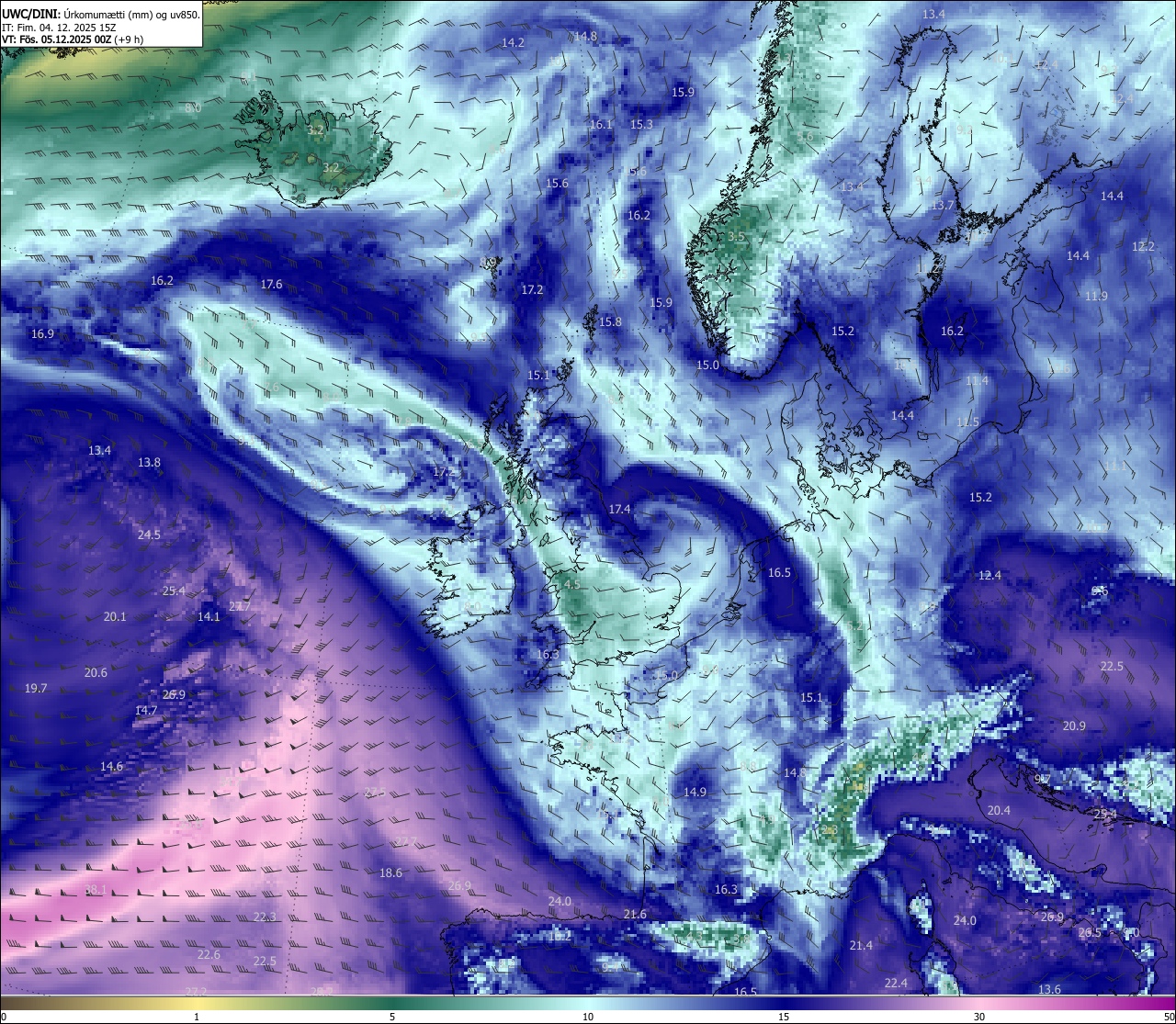
Task: Click the 21.4 value on the map
Action: 861,946
